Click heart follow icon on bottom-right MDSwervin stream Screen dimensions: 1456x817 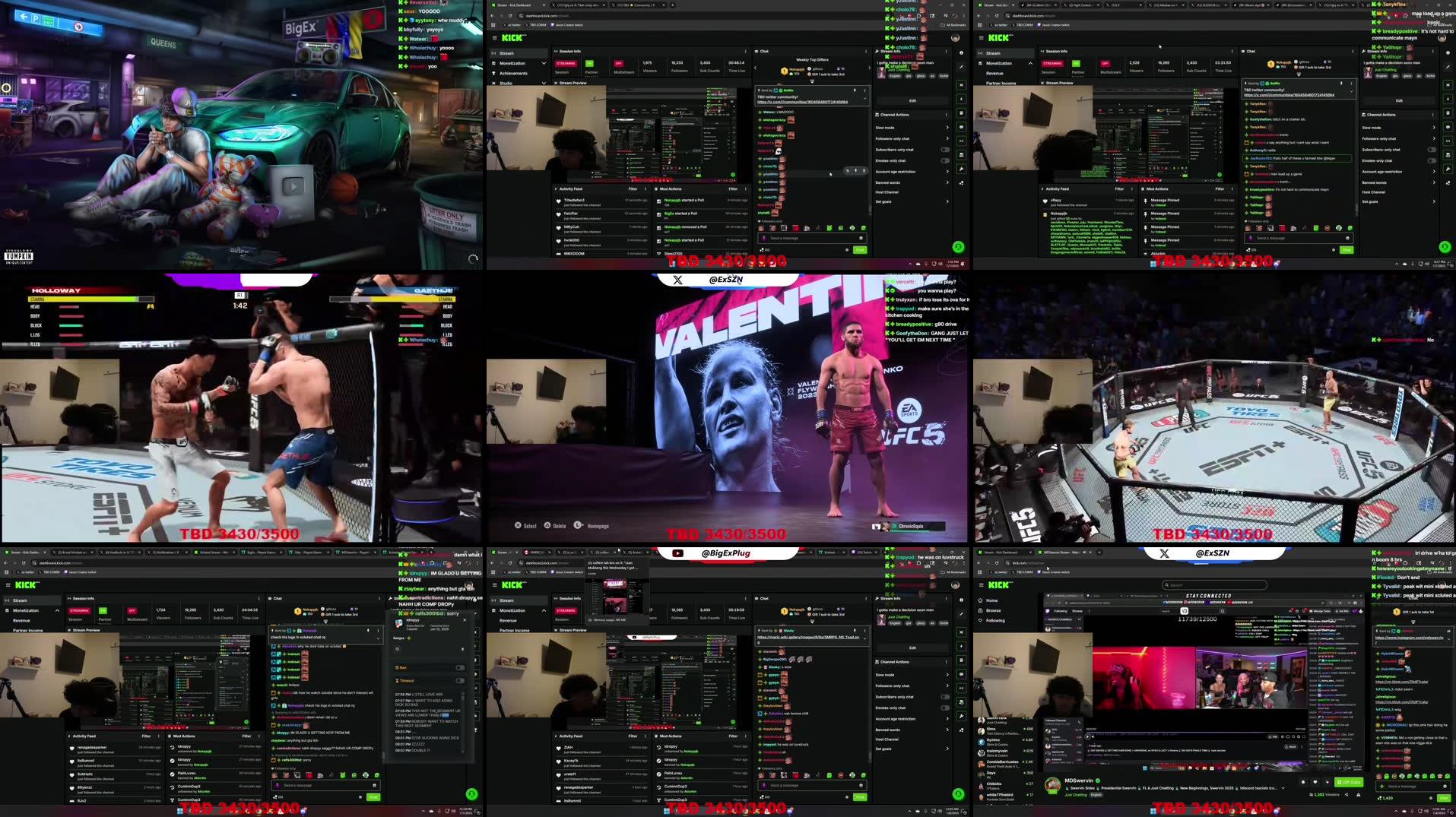tap(1315, 781)
